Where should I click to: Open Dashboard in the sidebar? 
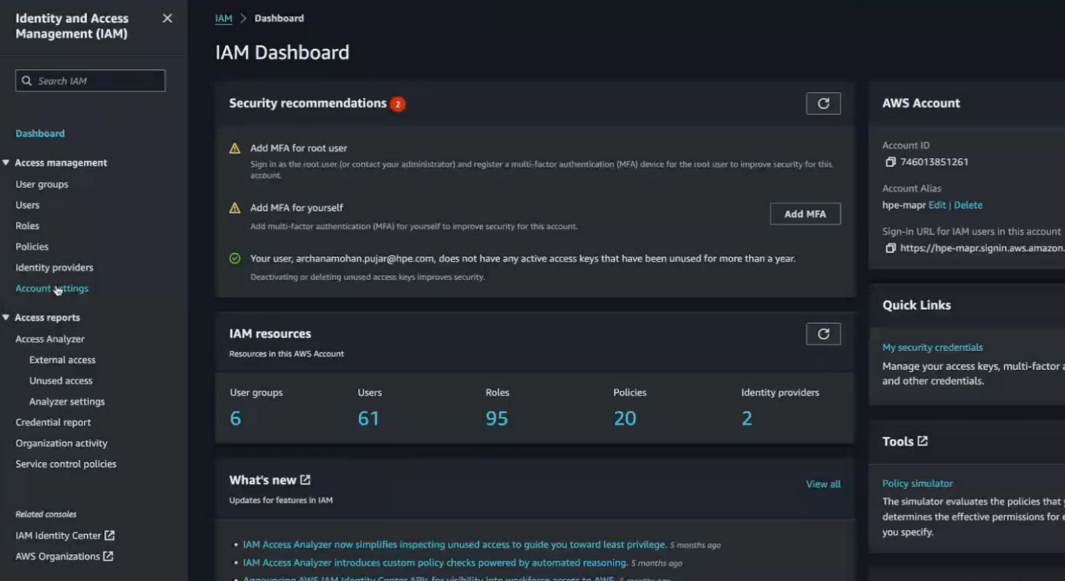(40, 133)
